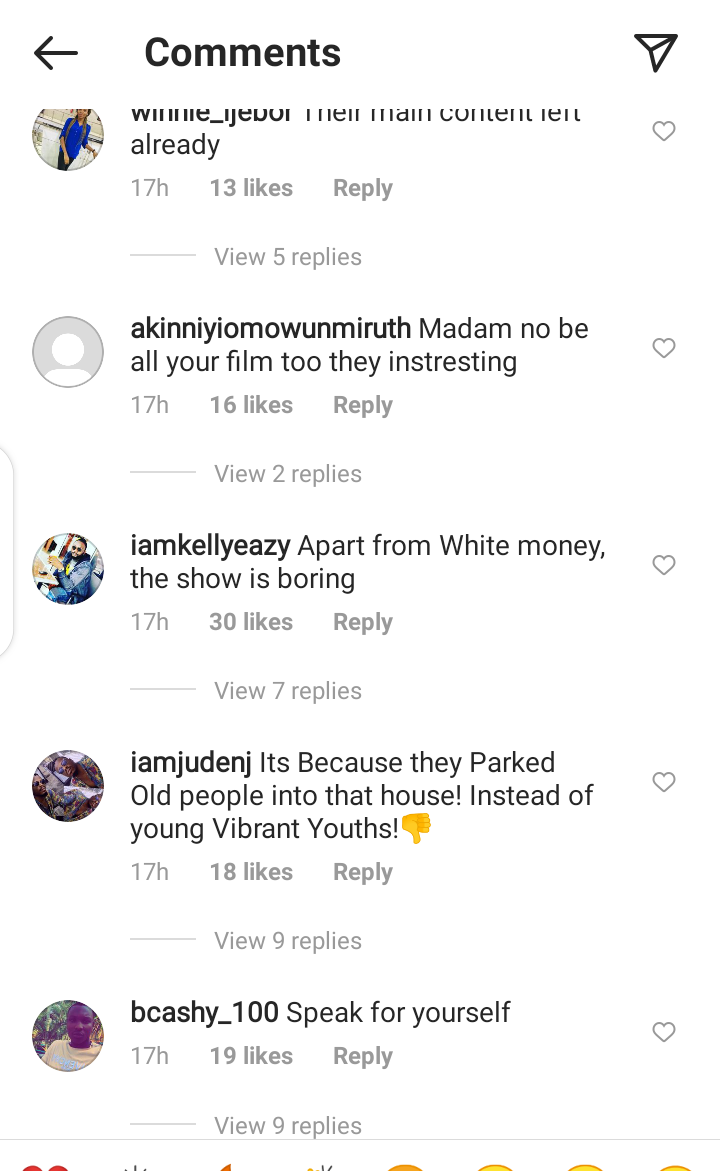Open iamkellyeazy profile picture
This screenshot has width=720, height=1171.
point(68,569)
